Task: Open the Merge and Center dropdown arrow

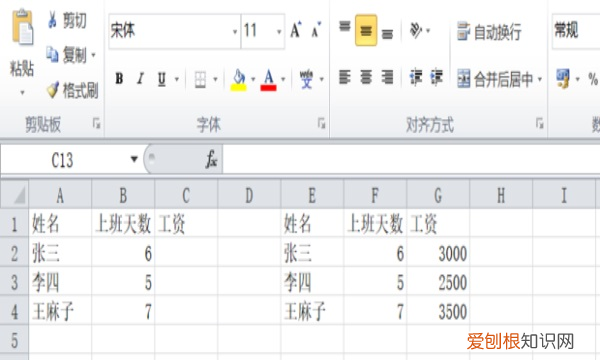Action: coord(540,80)
